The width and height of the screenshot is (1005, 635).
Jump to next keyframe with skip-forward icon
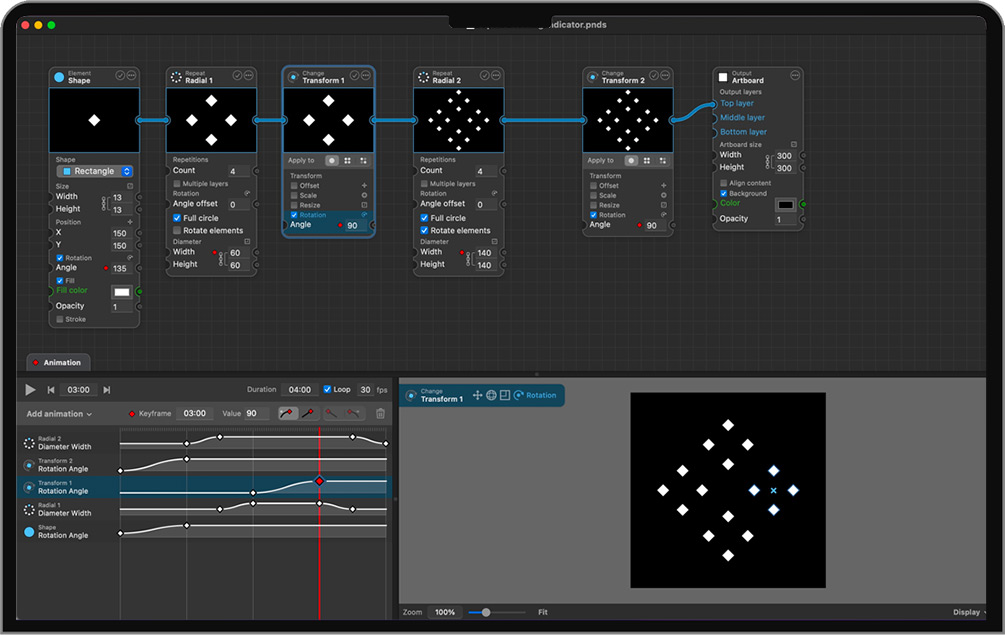[x=107, y=390]
